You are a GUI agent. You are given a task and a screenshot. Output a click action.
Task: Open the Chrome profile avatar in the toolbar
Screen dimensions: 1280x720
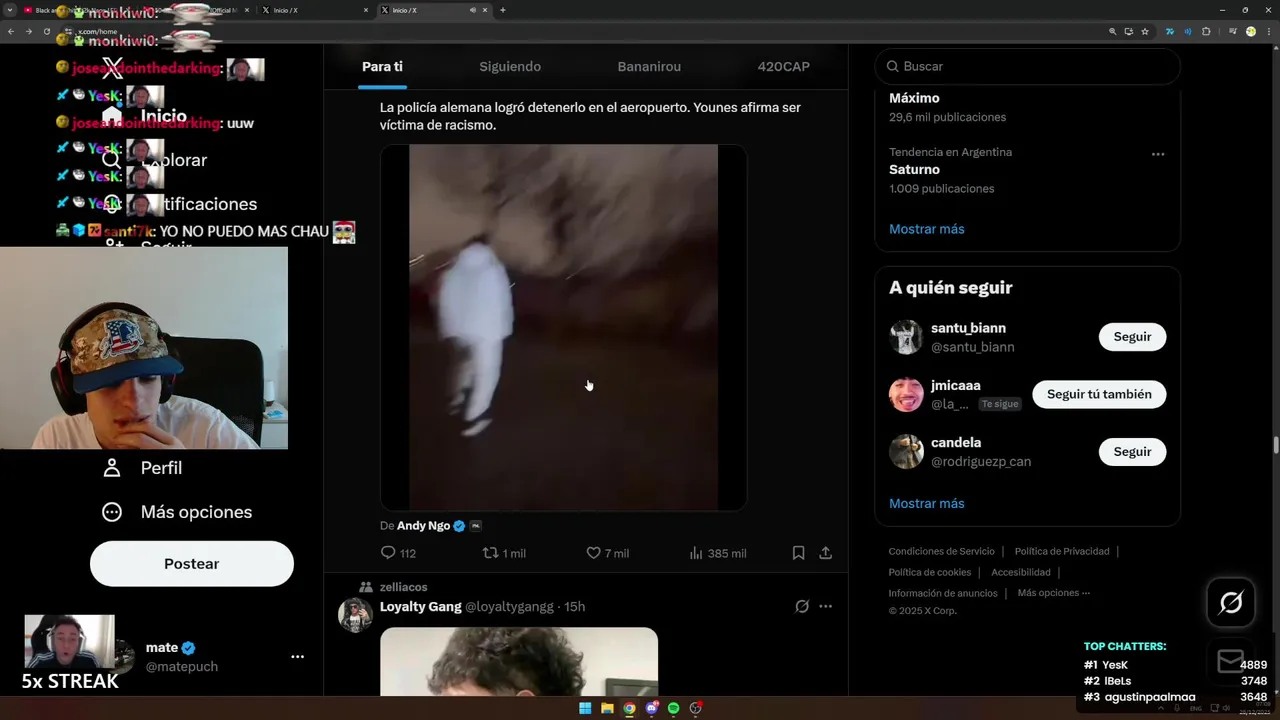tap(1250, 31)
